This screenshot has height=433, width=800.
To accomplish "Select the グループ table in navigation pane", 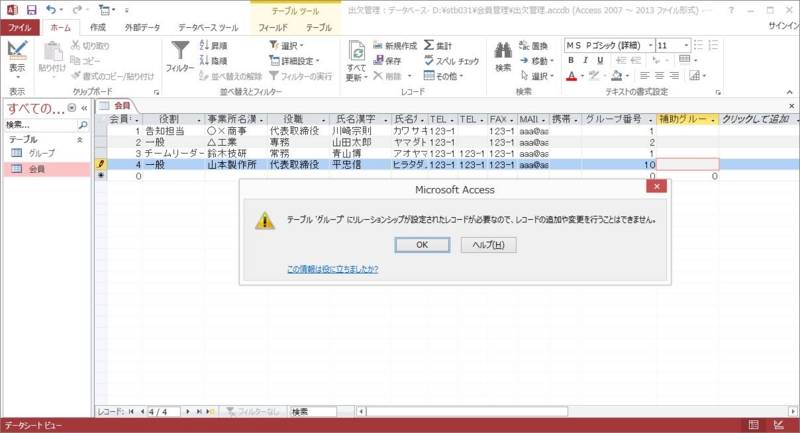I will 46,153.
